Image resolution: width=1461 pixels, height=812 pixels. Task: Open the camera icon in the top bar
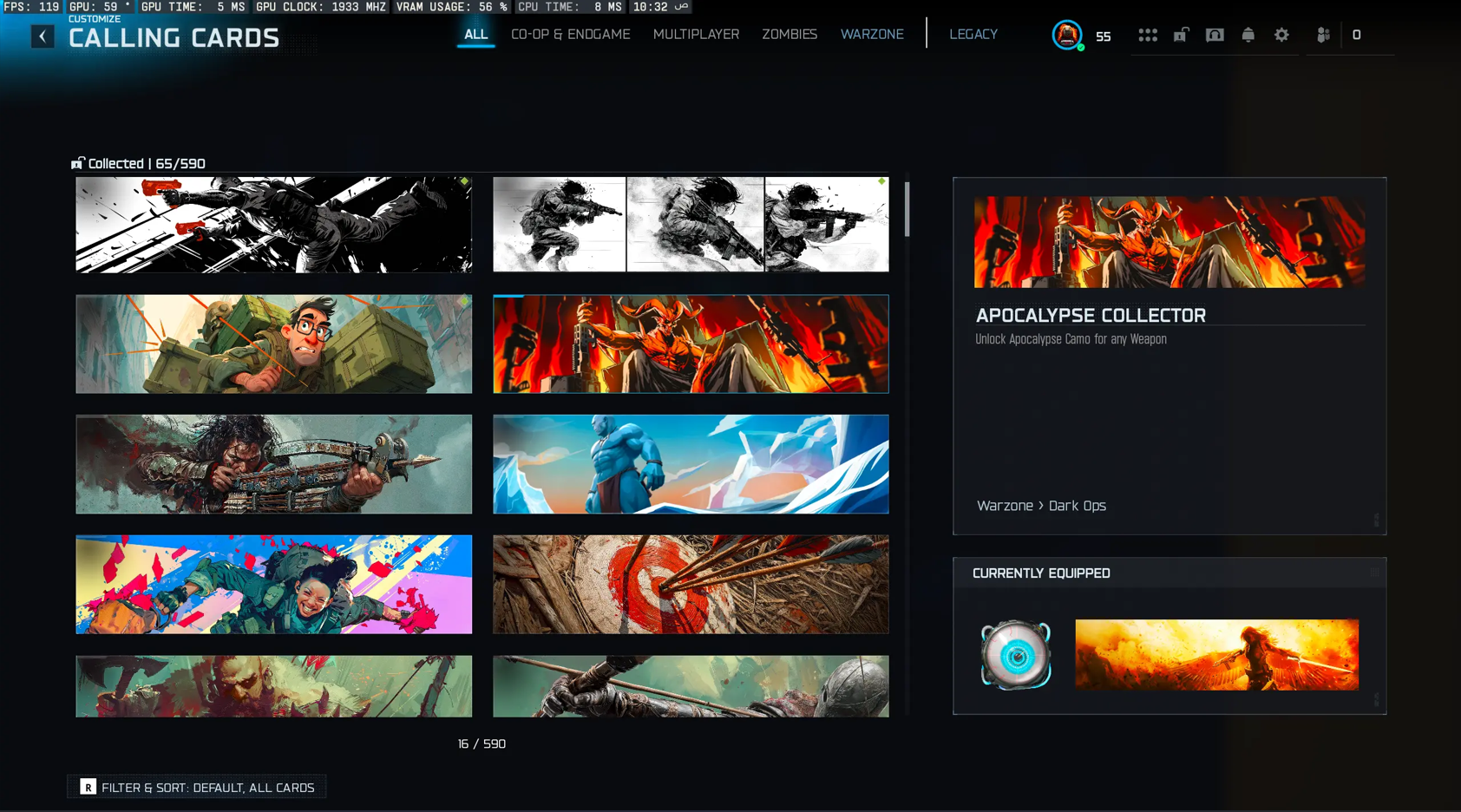(x=1215, y=35)
